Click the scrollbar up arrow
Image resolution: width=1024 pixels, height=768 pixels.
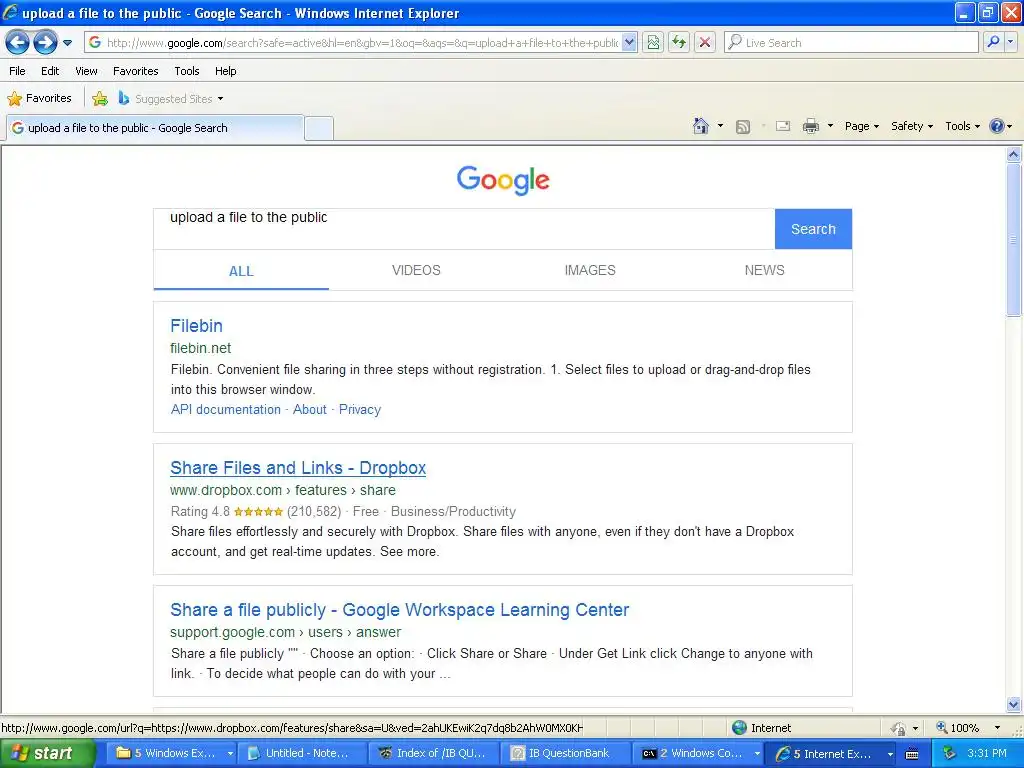1014,155
